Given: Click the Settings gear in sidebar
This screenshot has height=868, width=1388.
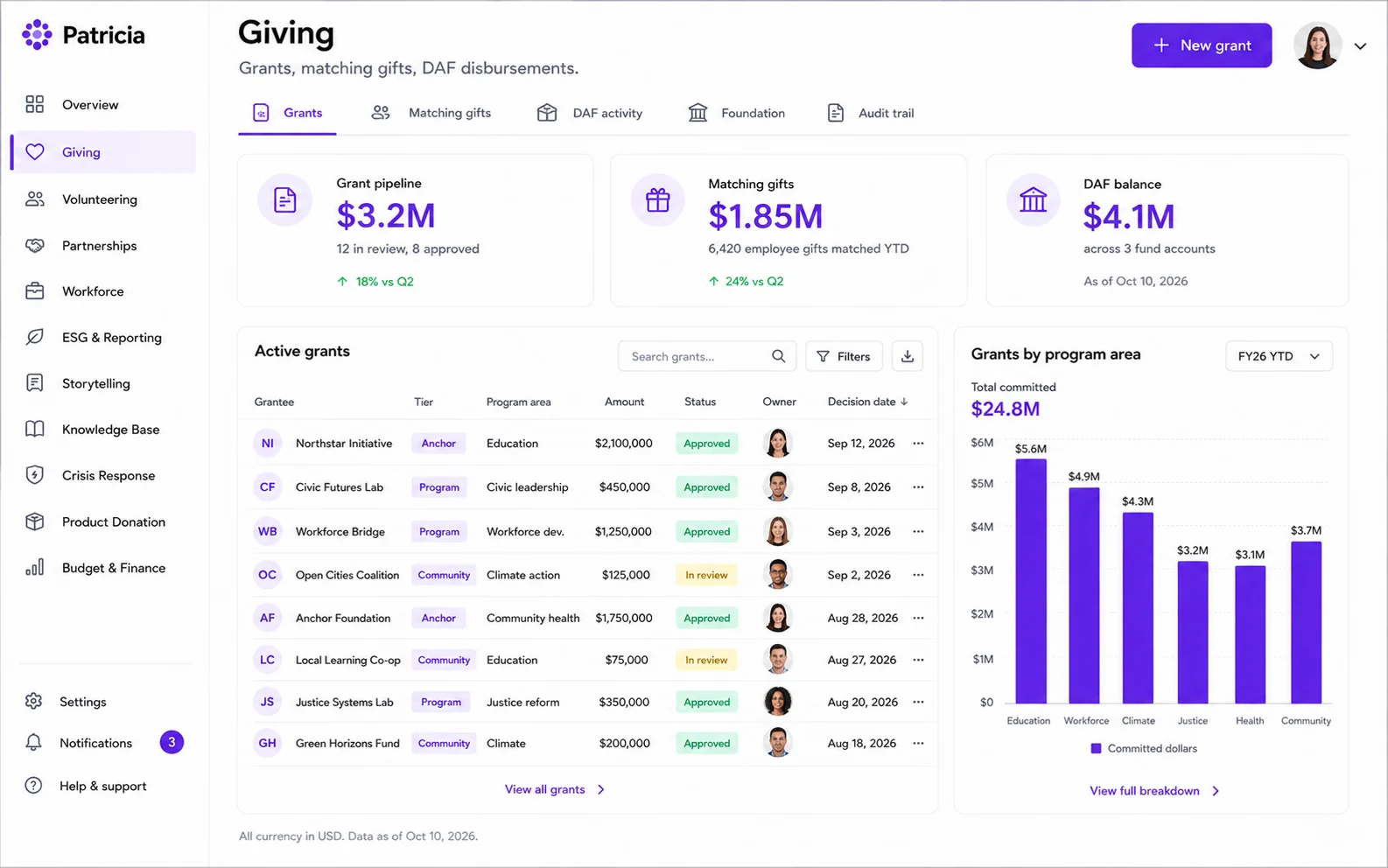Looking at the screenshot, I should click(x=33, y=701).
